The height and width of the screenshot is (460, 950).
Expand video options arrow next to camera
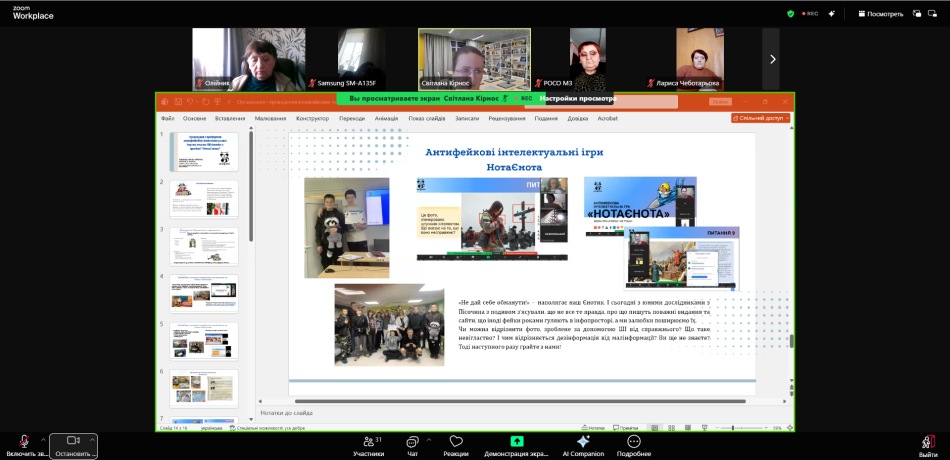(x=93, y=440)
